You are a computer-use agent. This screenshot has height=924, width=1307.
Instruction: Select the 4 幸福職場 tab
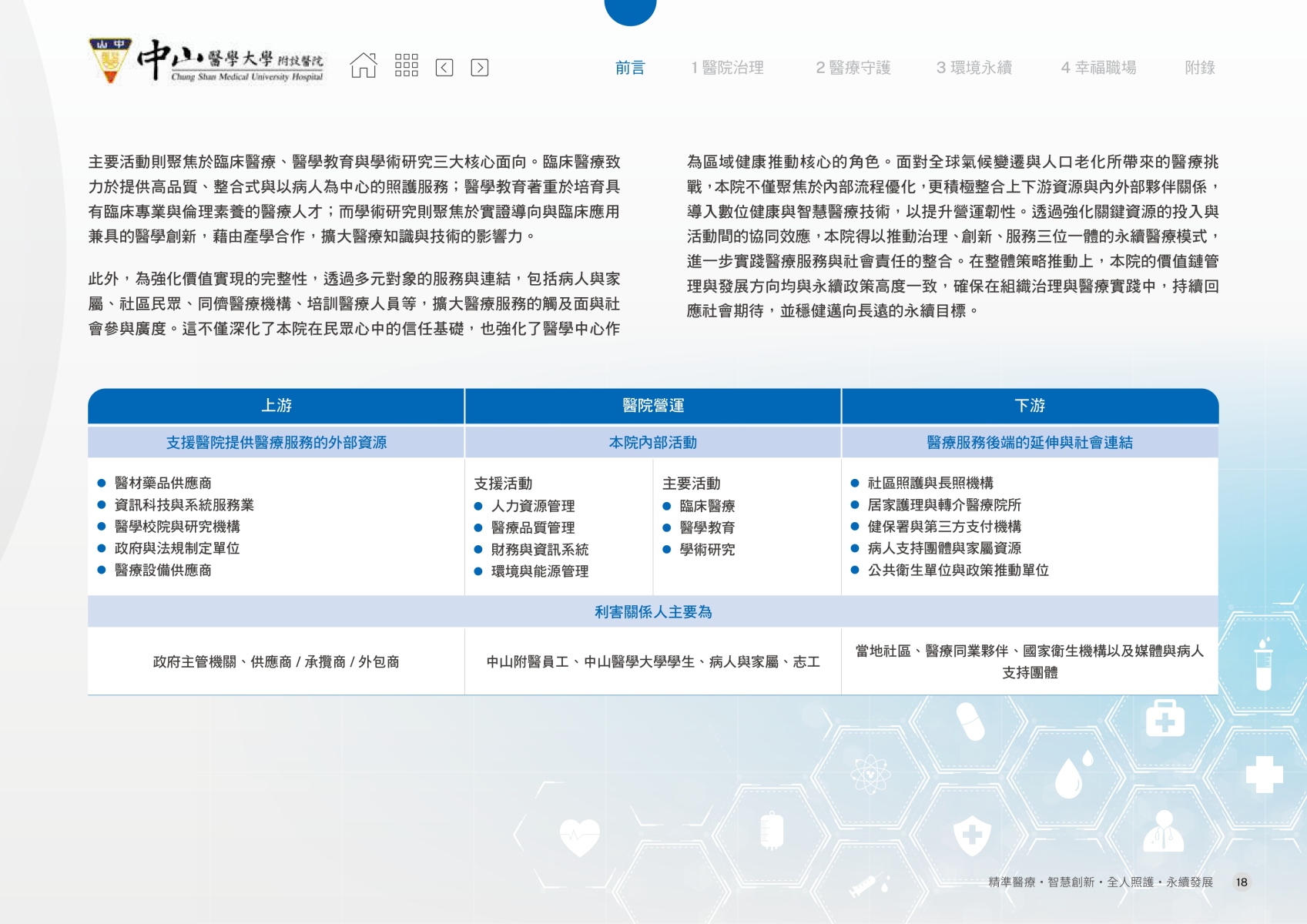[x=1098, y=68]
